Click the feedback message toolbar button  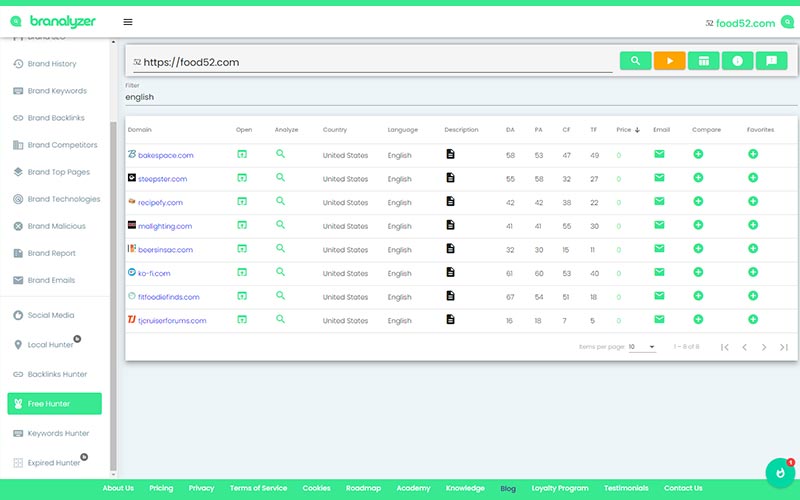[x=771, y=61]
